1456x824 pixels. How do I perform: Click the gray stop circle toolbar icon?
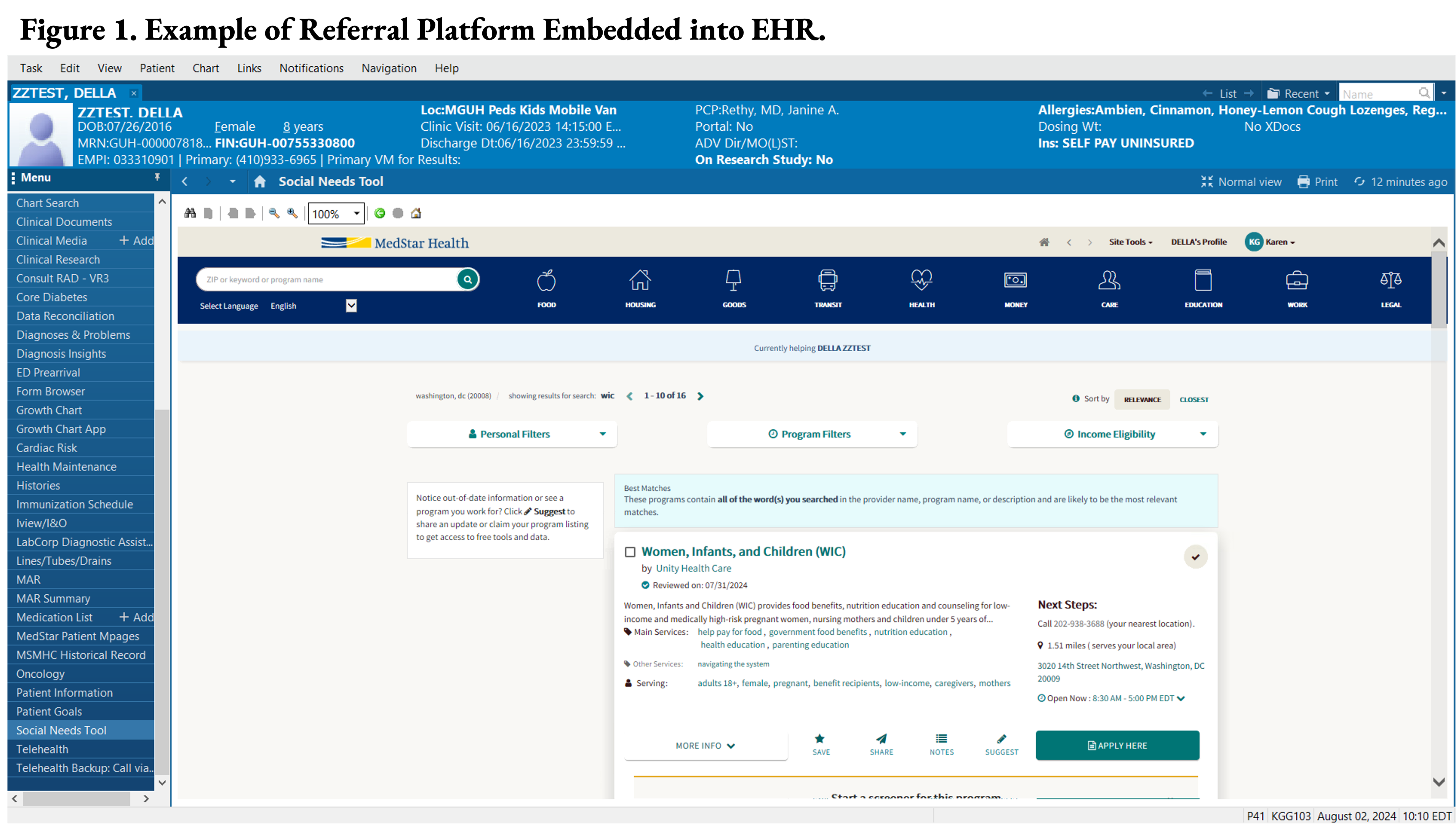point(398,213)
